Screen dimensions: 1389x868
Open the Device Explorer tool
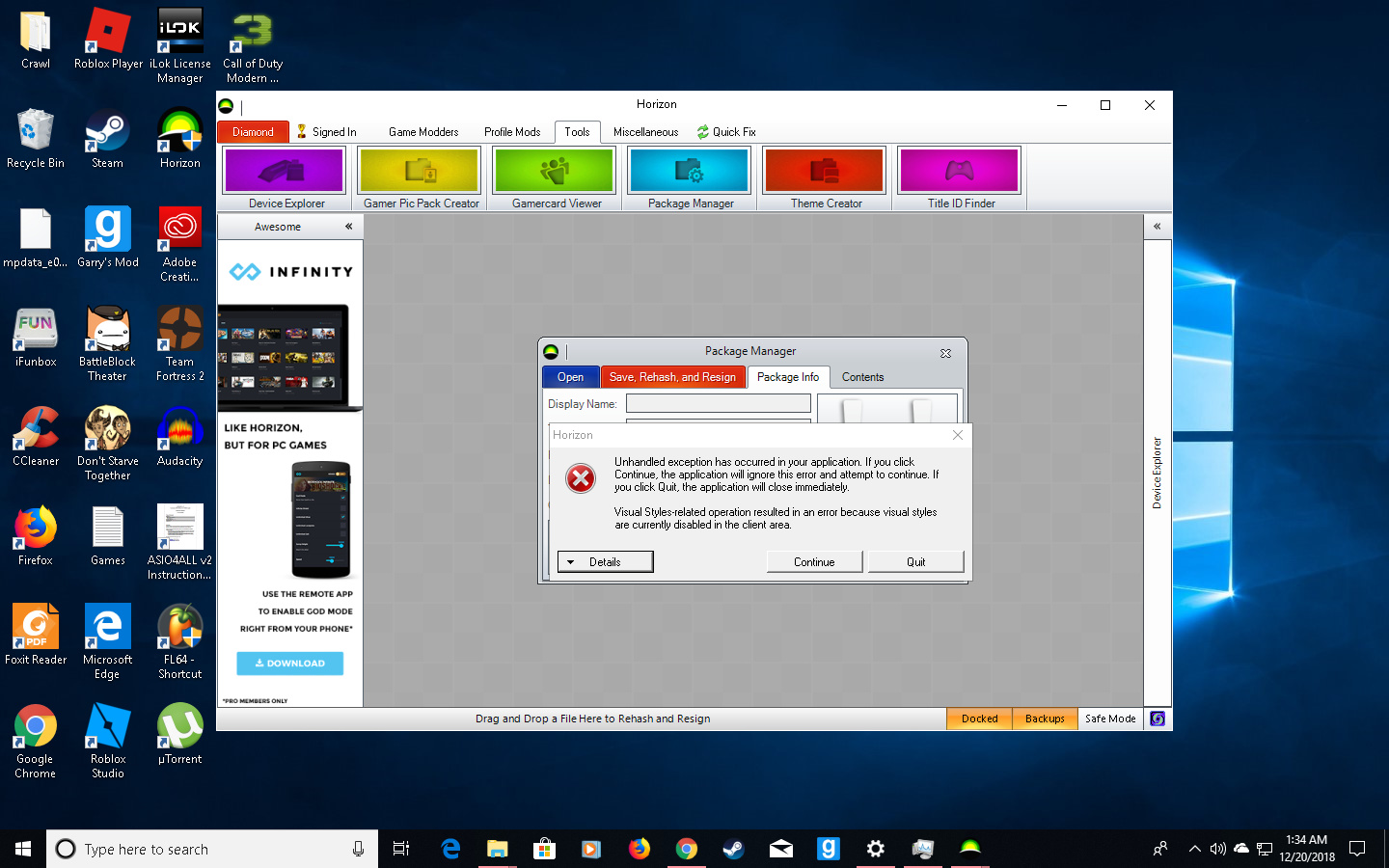(x=285, y=177)
